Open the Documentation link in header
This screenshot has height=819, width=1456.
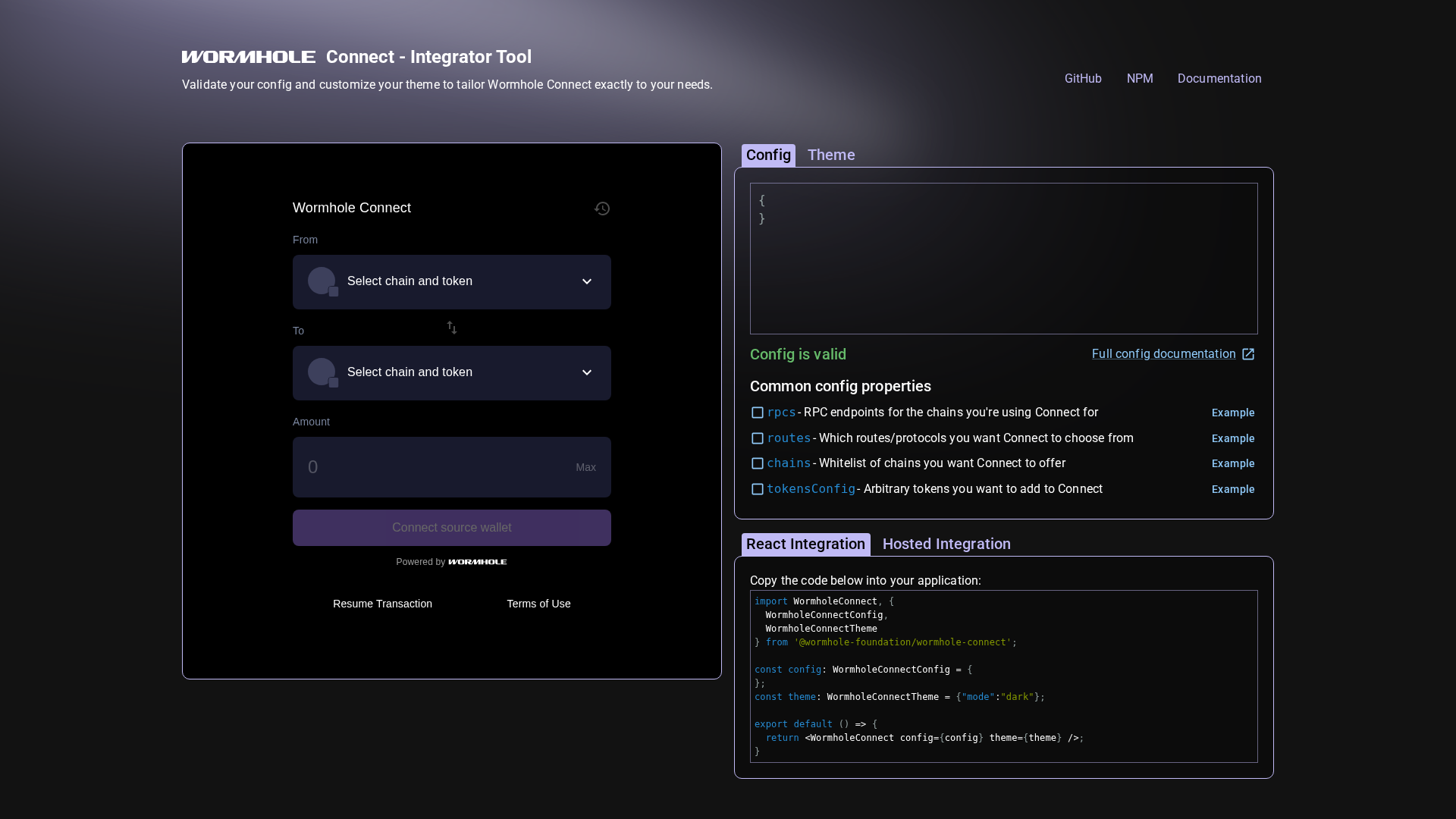point(1219,79)
